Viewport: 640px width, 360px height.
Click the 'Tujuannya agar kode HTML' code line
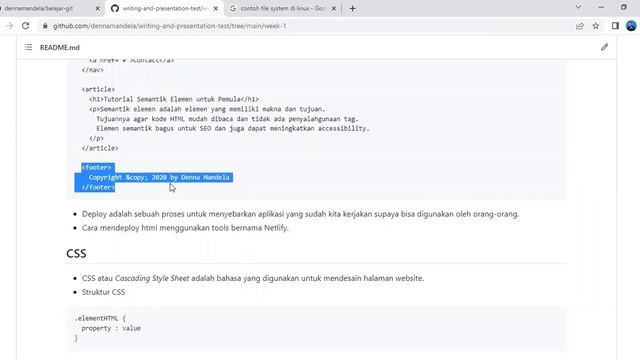227,119
